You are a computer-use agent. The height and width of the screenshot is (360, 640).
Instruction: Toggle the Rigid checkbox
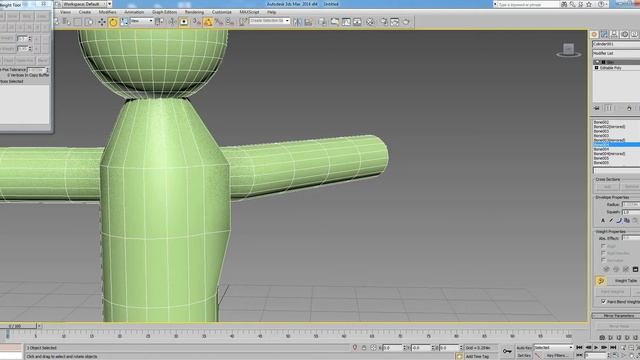pyautogui.click(x=603, y=246)
